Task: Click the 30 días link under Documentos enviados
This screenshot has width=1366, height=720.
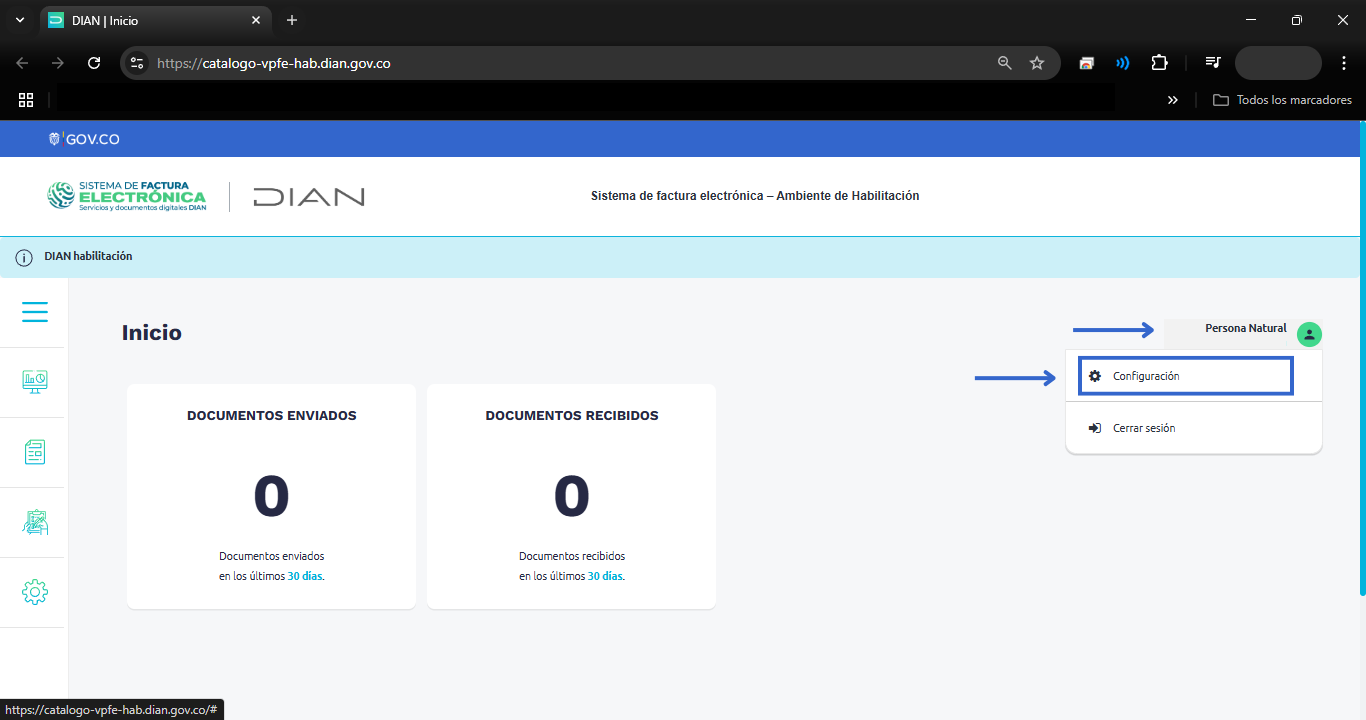Action: (305, 576)
